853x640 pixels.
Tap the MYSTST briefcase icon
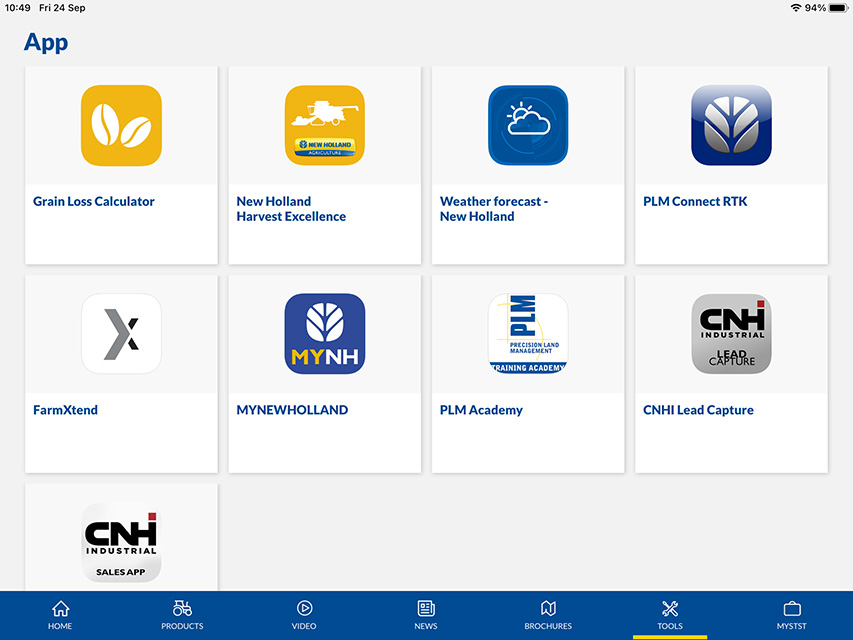792,608
